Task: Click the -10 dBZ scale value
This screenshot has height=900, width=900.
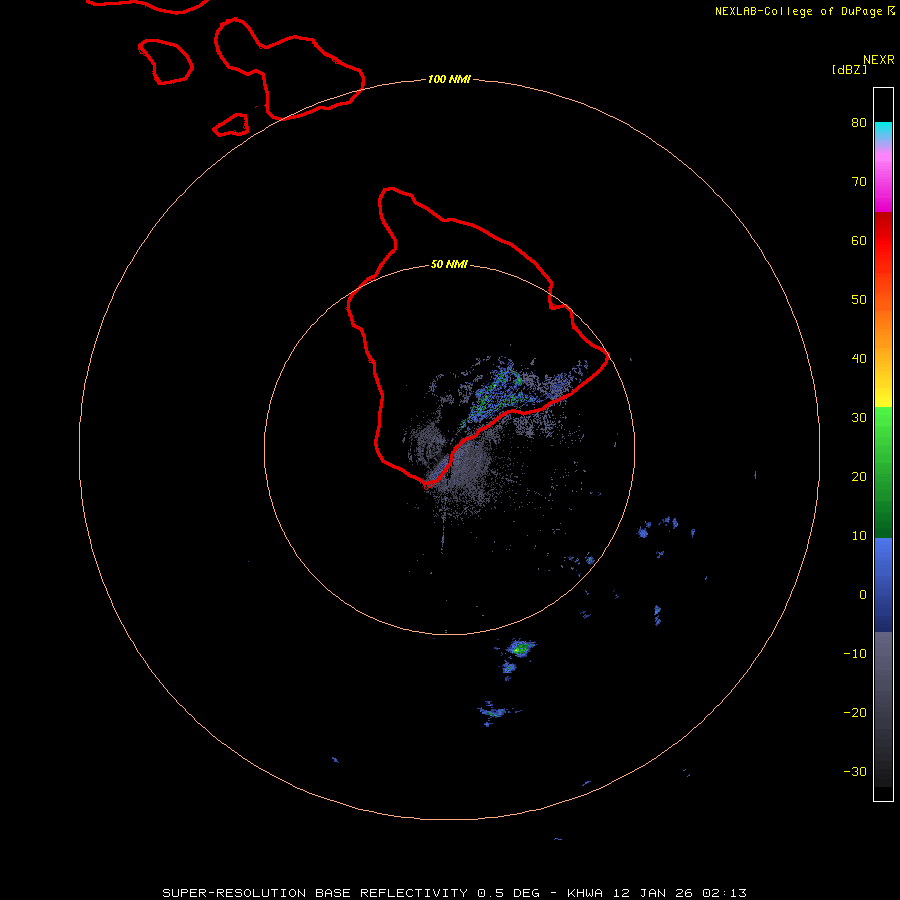Action: (855, 654)
